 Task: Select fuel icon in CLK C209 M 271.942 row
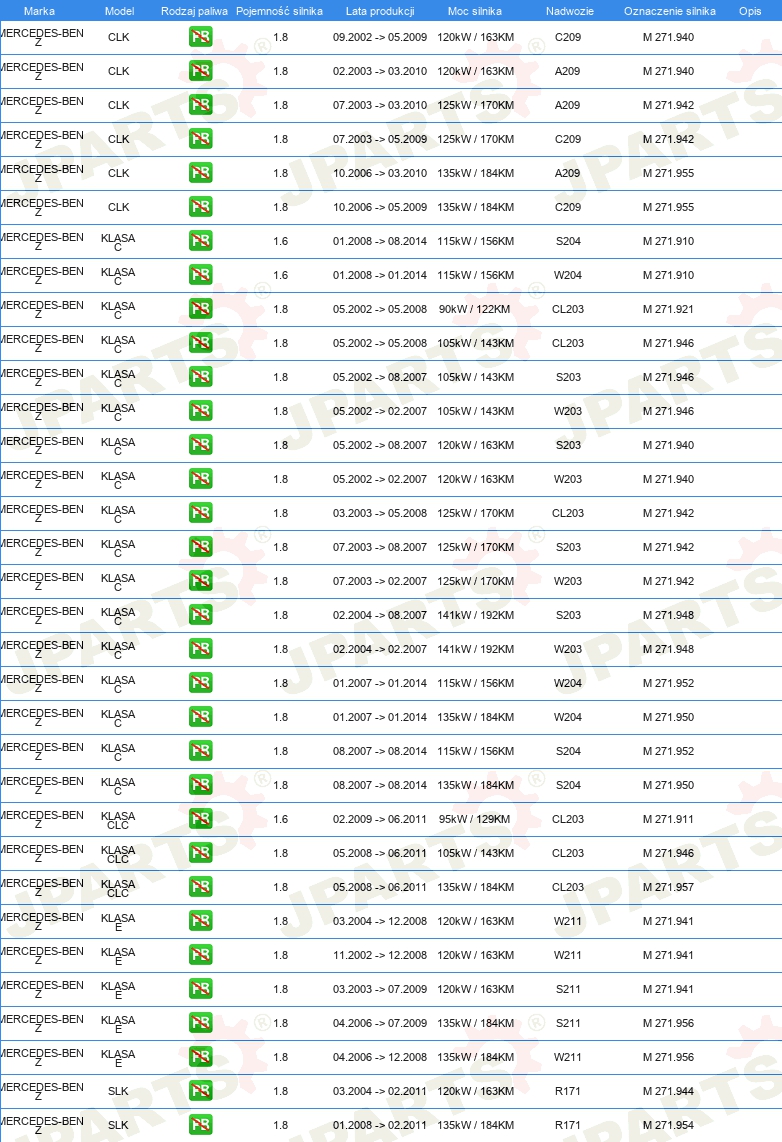[x=200, y=138]
